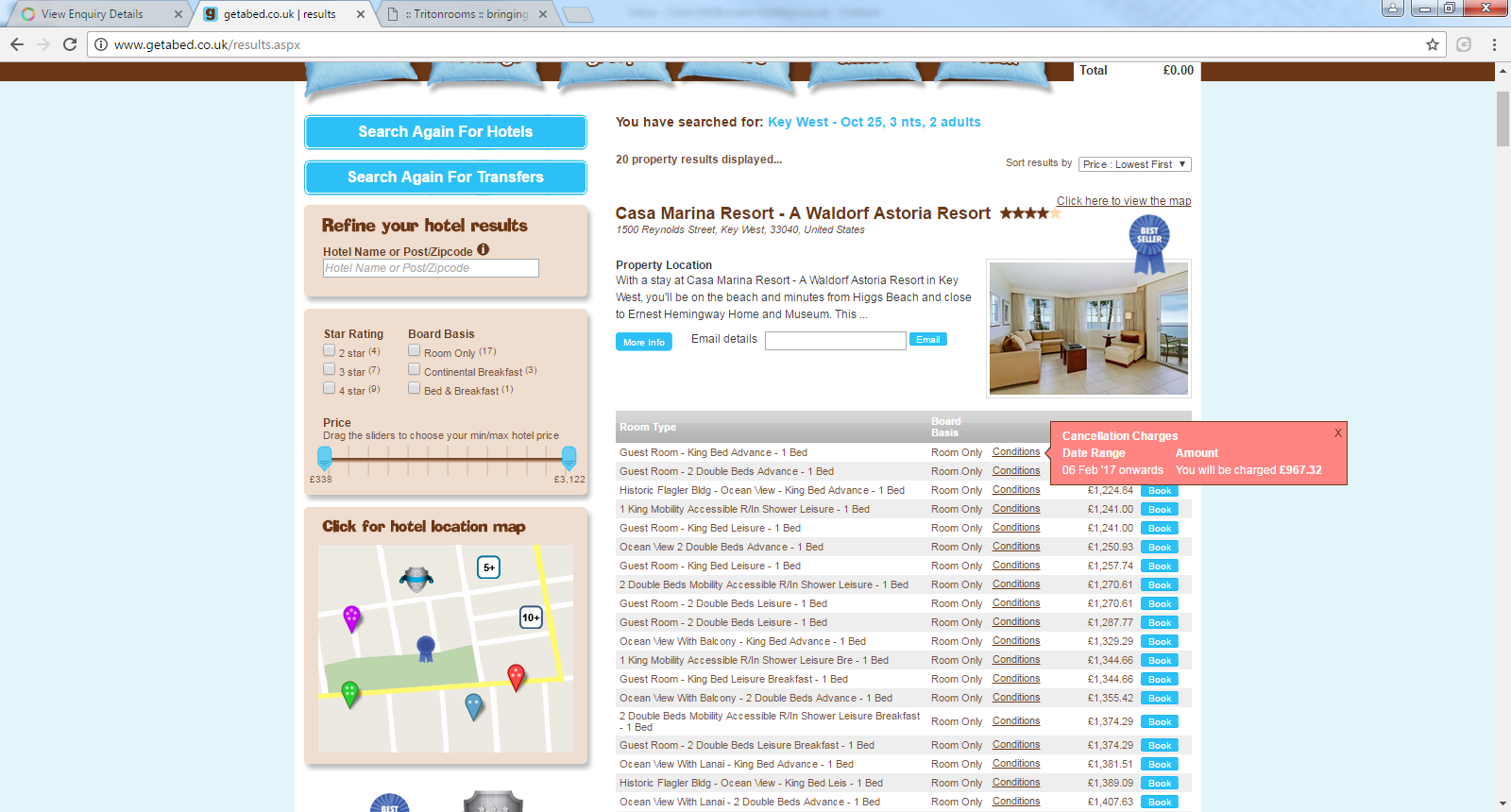The width and height of the screenshot is (1511, 812).
Task: Book the Historic Flagler Bldg room at £1,224.84
Action: click(x=1160, y=491)
